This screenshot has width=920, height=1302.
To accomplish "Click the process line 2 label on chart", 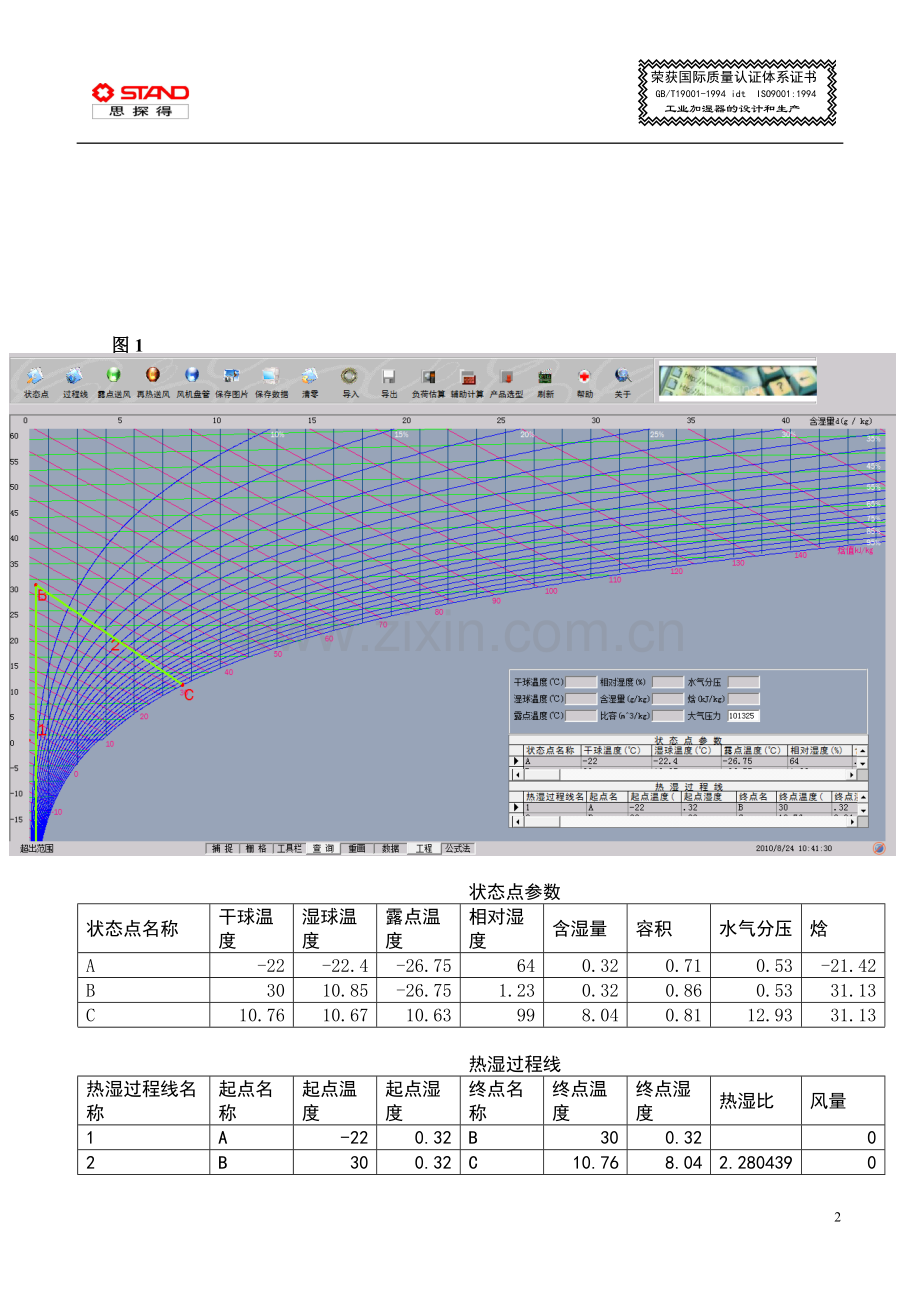I will (115, 647).
